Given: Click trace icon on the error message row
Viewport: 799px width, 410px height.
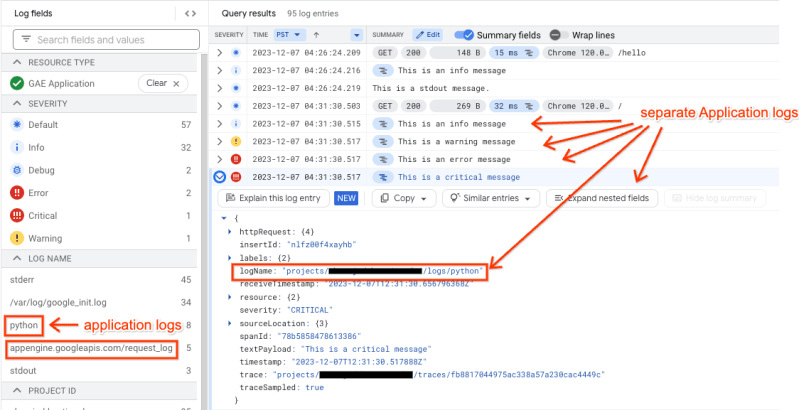Looking at the screenshot, I should coord(385,159).
